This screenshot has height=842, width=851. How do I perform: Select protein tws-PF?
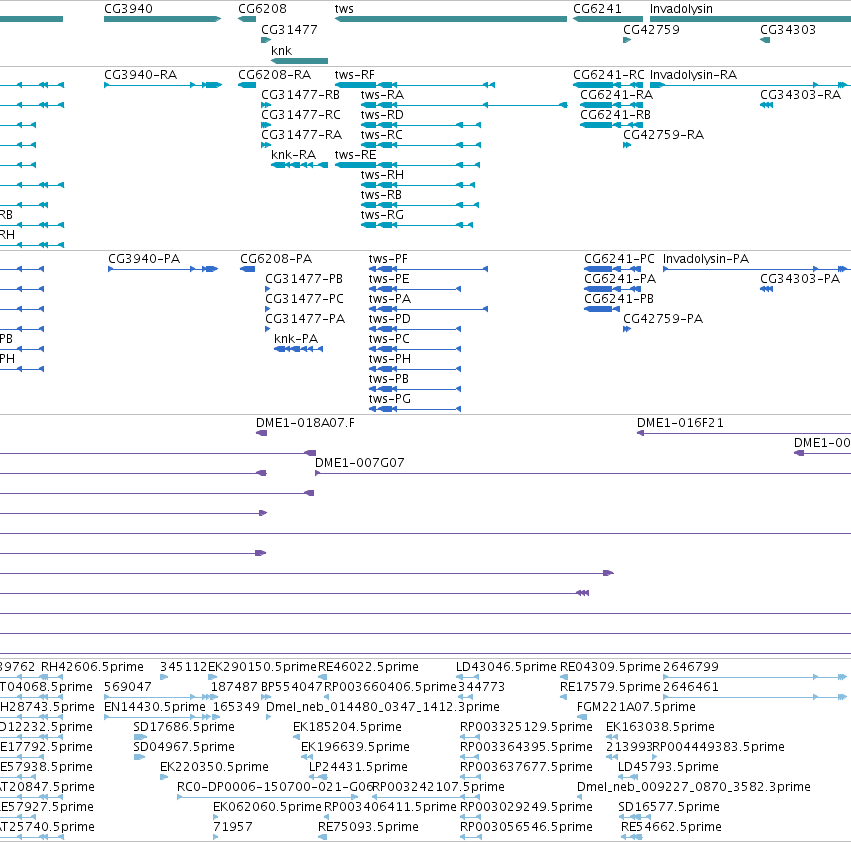pyautogui.click(x=388, y=258)
